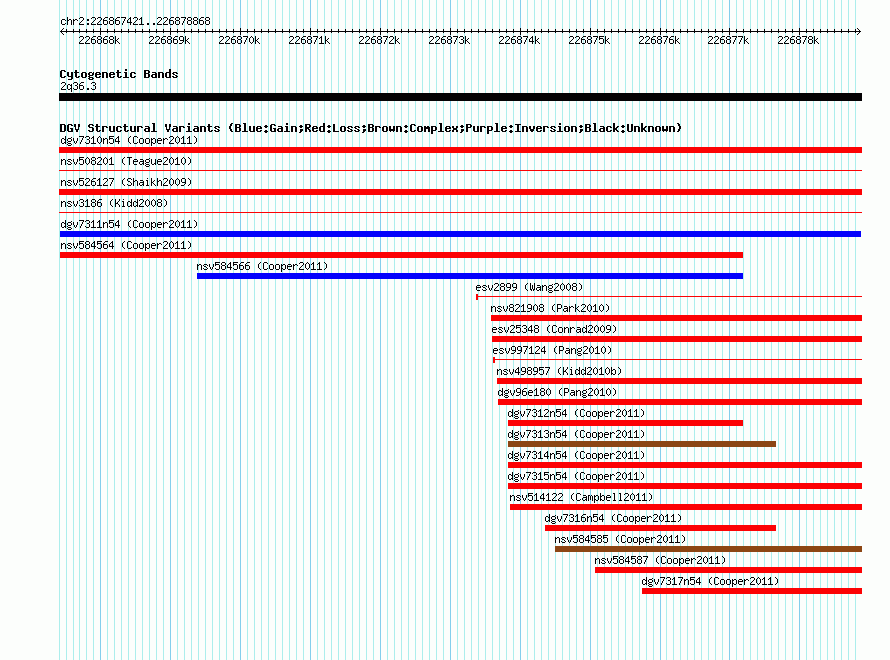Click the 226878k ruler tick label

(x=798, y=40)
